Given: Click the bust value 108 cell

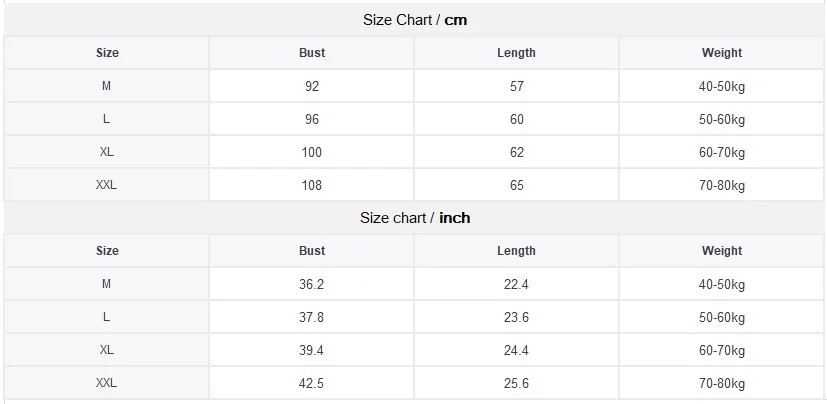Looking at the screenshot, I should 312,186.
